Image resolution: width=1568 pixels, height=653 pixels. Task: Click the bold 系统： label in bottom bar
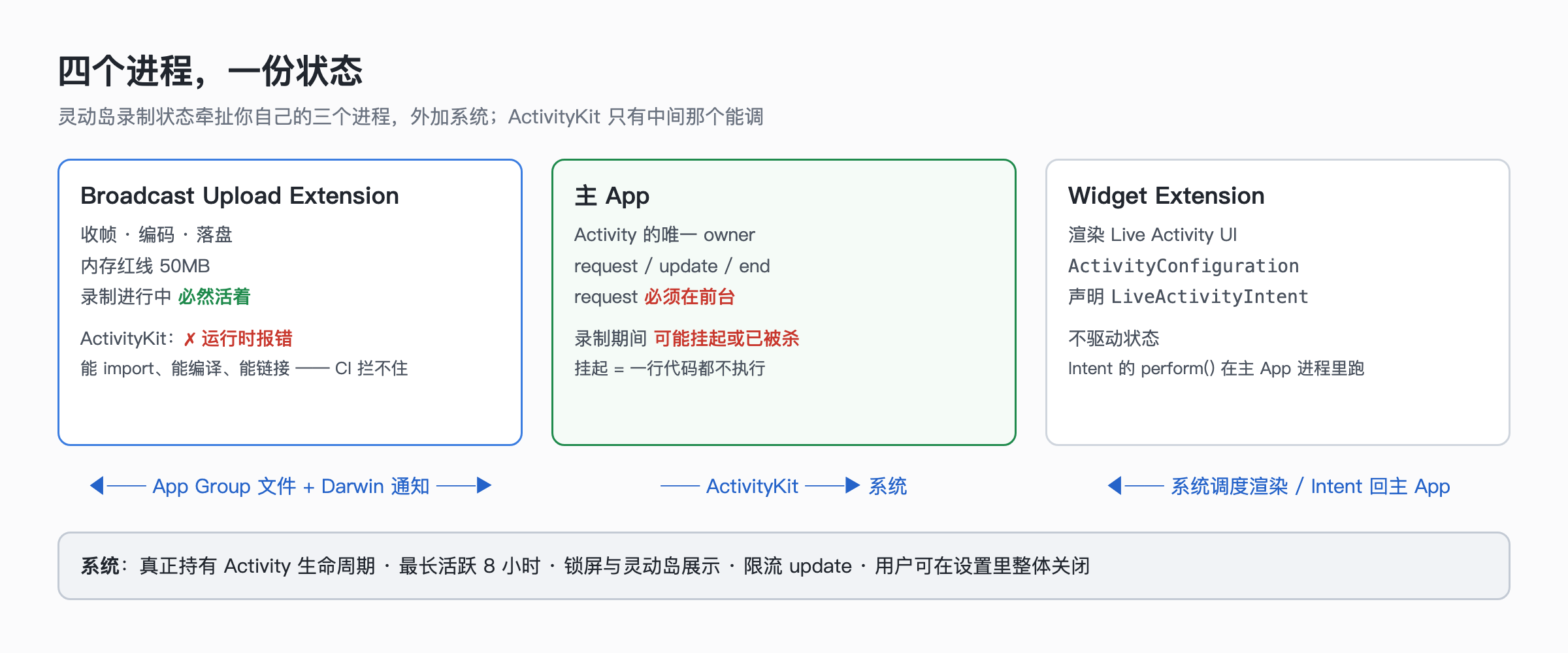pos(105,566)
